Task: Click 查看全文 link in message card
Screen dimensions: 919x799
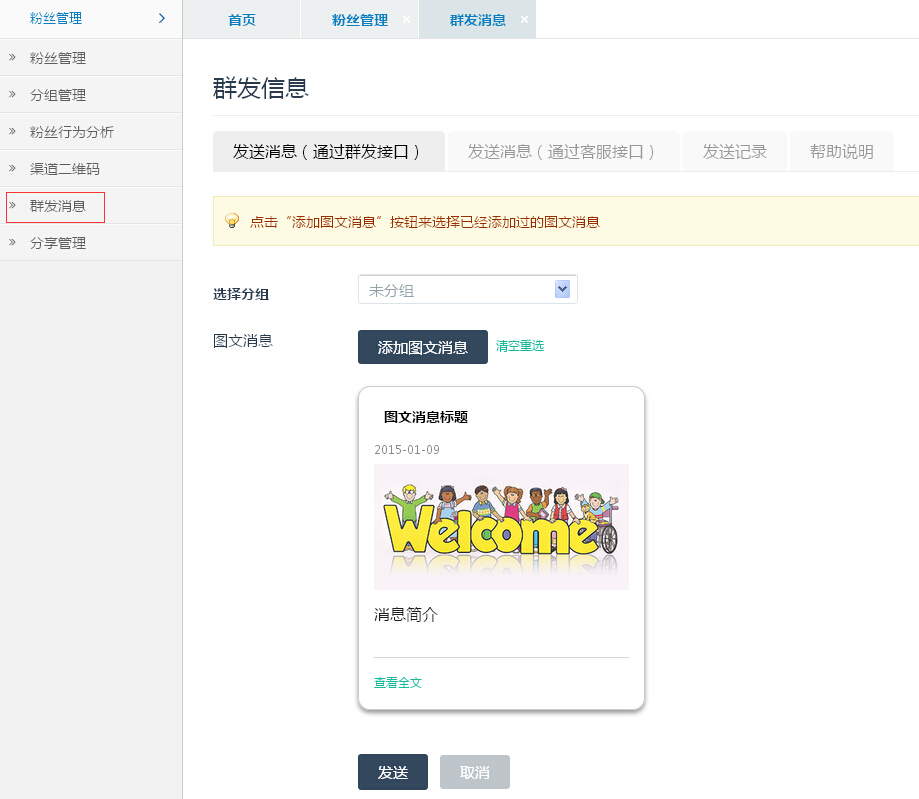Action: [x=398, y=683]
